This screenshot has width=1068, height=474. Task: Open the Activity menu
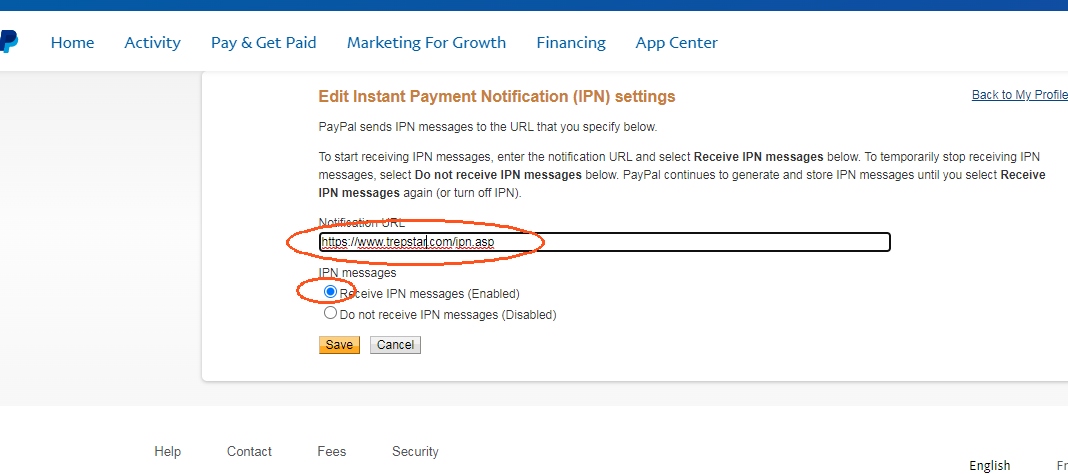153,43
